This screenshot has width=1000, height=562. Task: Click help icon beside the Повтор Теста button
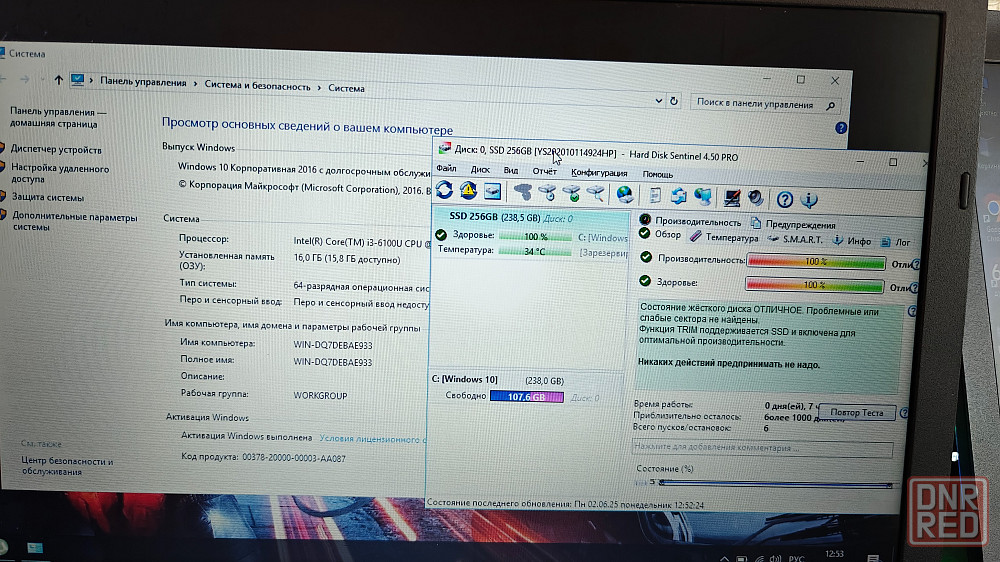tap(904, 413)
